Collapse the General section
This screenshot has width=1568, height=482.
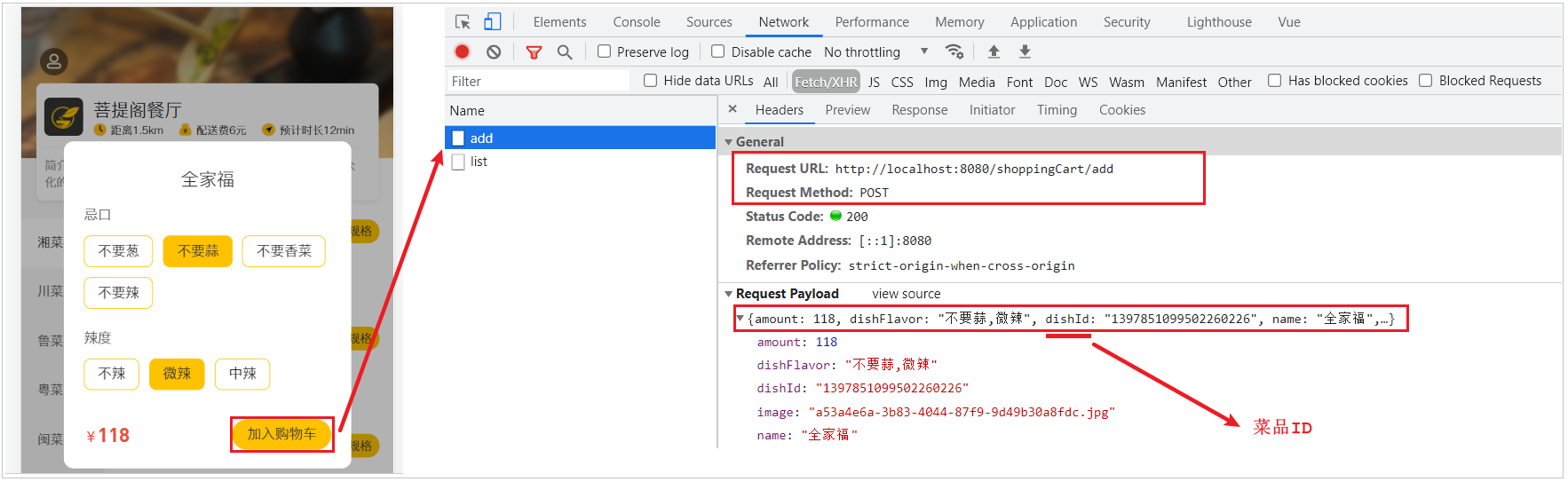click(x=729, y=142)
